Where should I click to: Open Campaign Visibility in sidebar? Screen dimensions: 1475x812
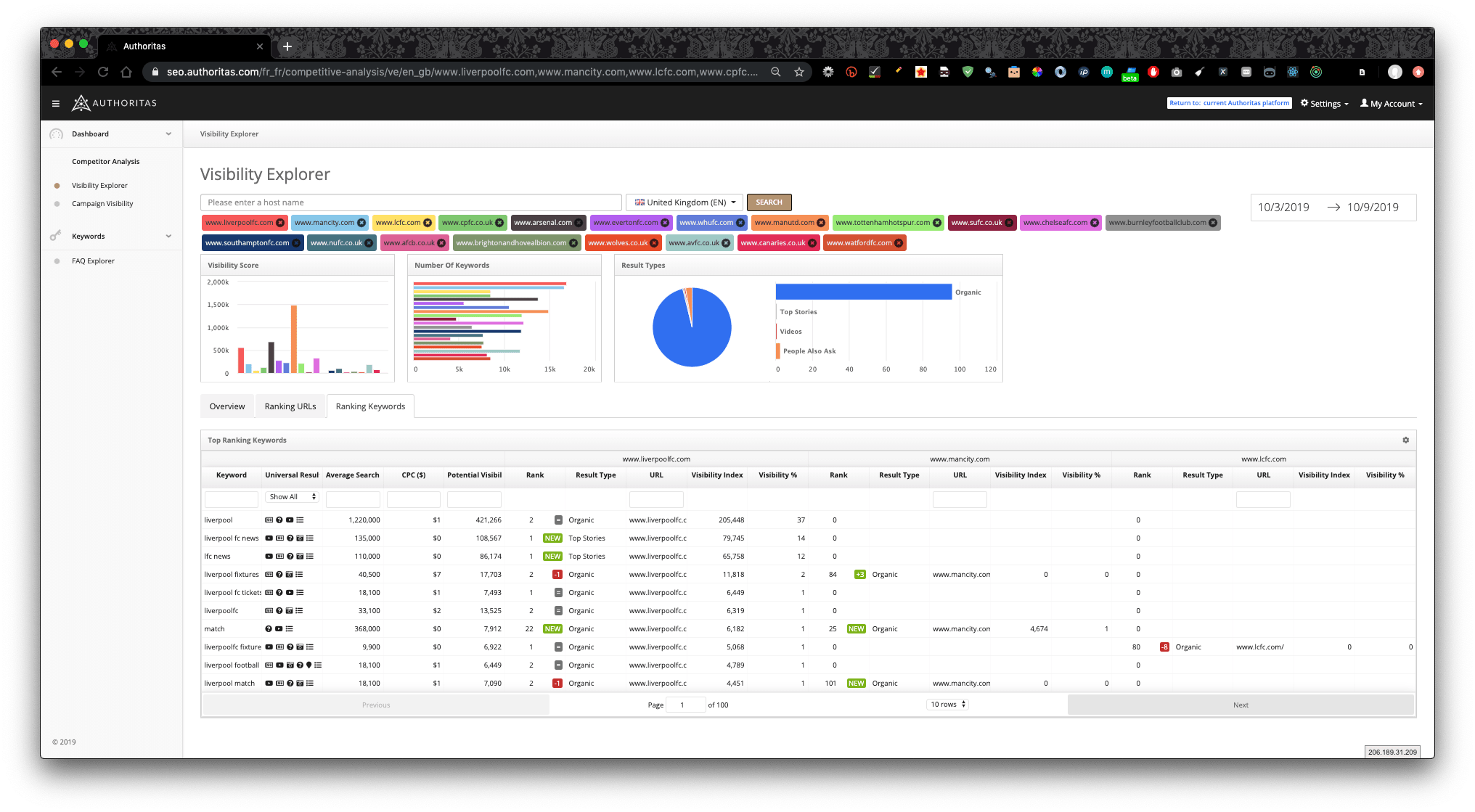pos(102,204)
